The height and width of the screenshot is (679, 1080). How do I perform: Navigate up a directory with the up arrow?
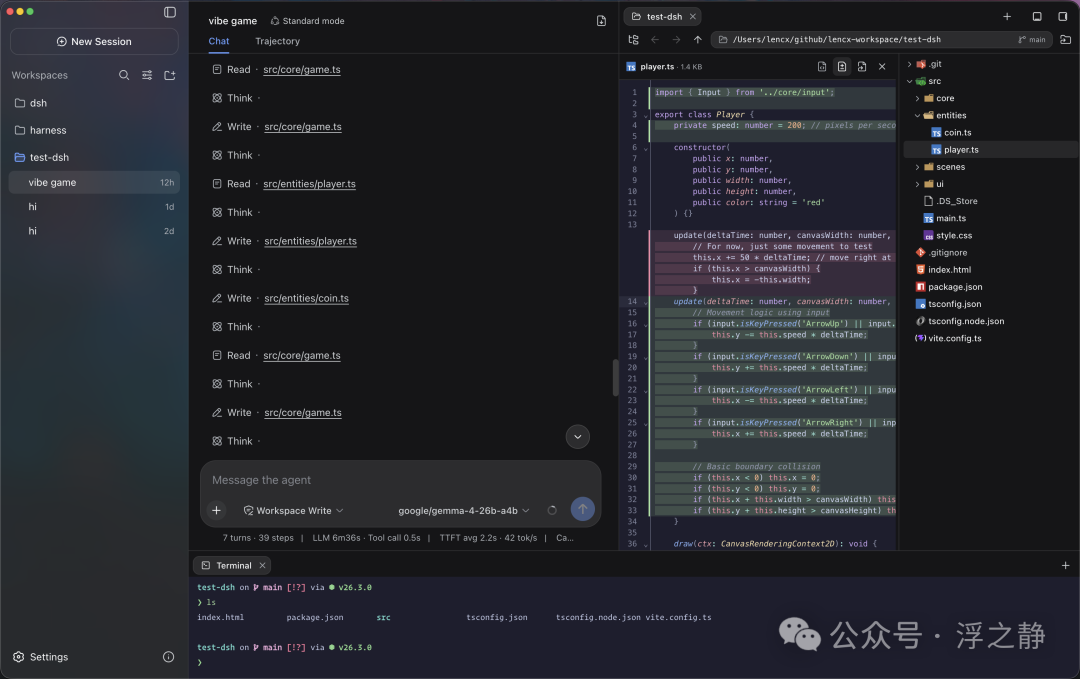point(697,40)
